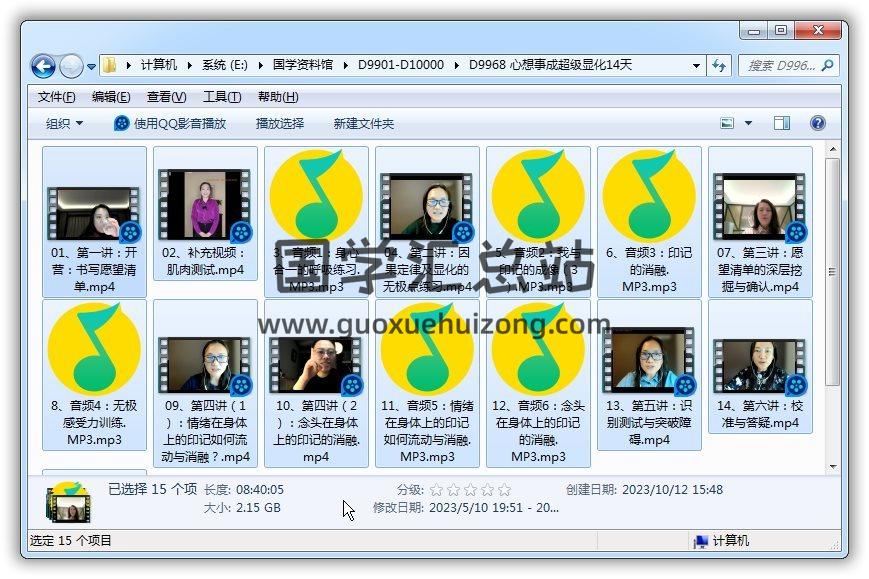Click 新建文件夹 button
The height and width of the screenshot is (579, 869).
click(x=363, y=123)
